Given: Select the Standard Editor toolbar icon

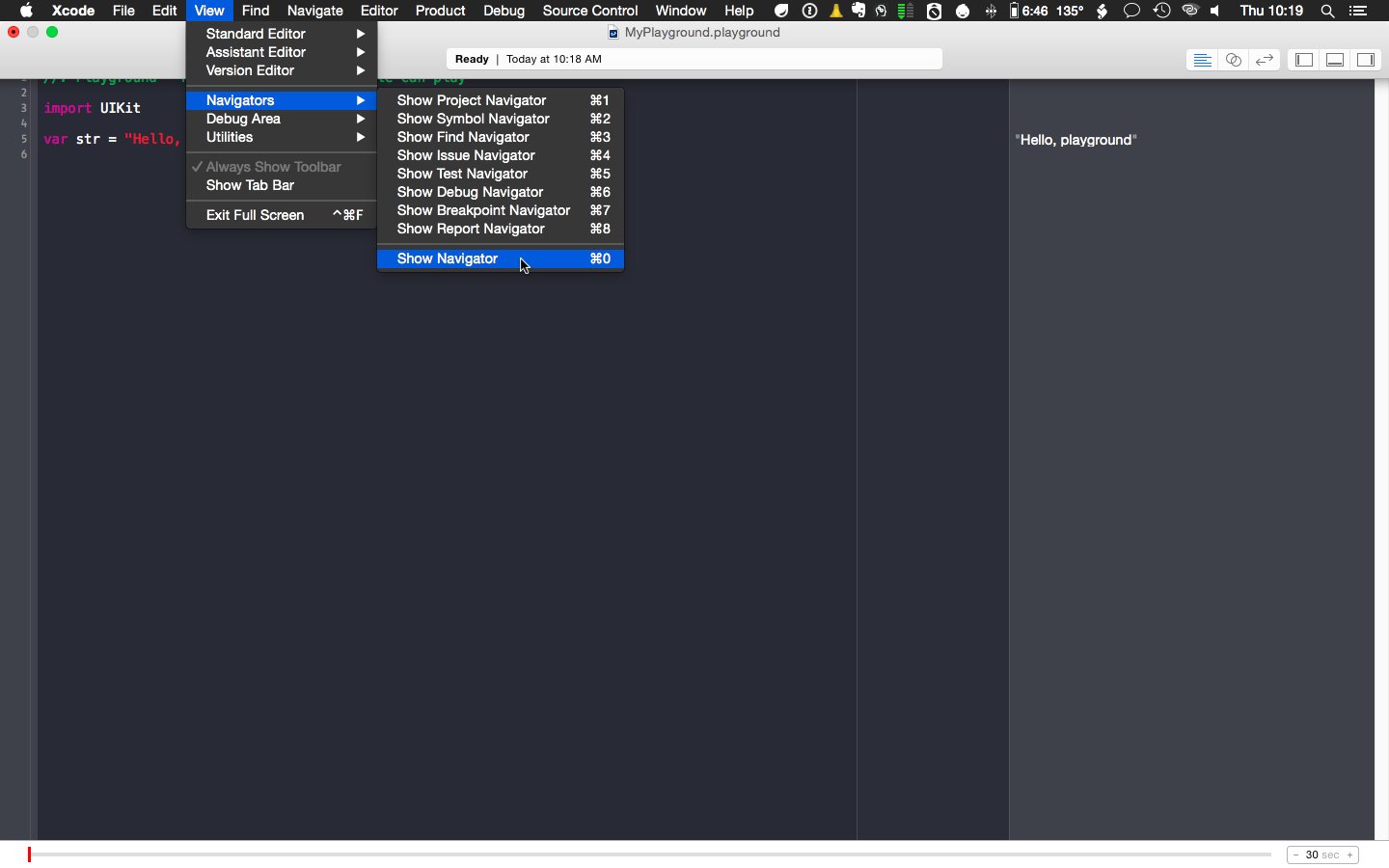Looking at the screenshot, I should pyautogui.click(x=1202, y=60).
